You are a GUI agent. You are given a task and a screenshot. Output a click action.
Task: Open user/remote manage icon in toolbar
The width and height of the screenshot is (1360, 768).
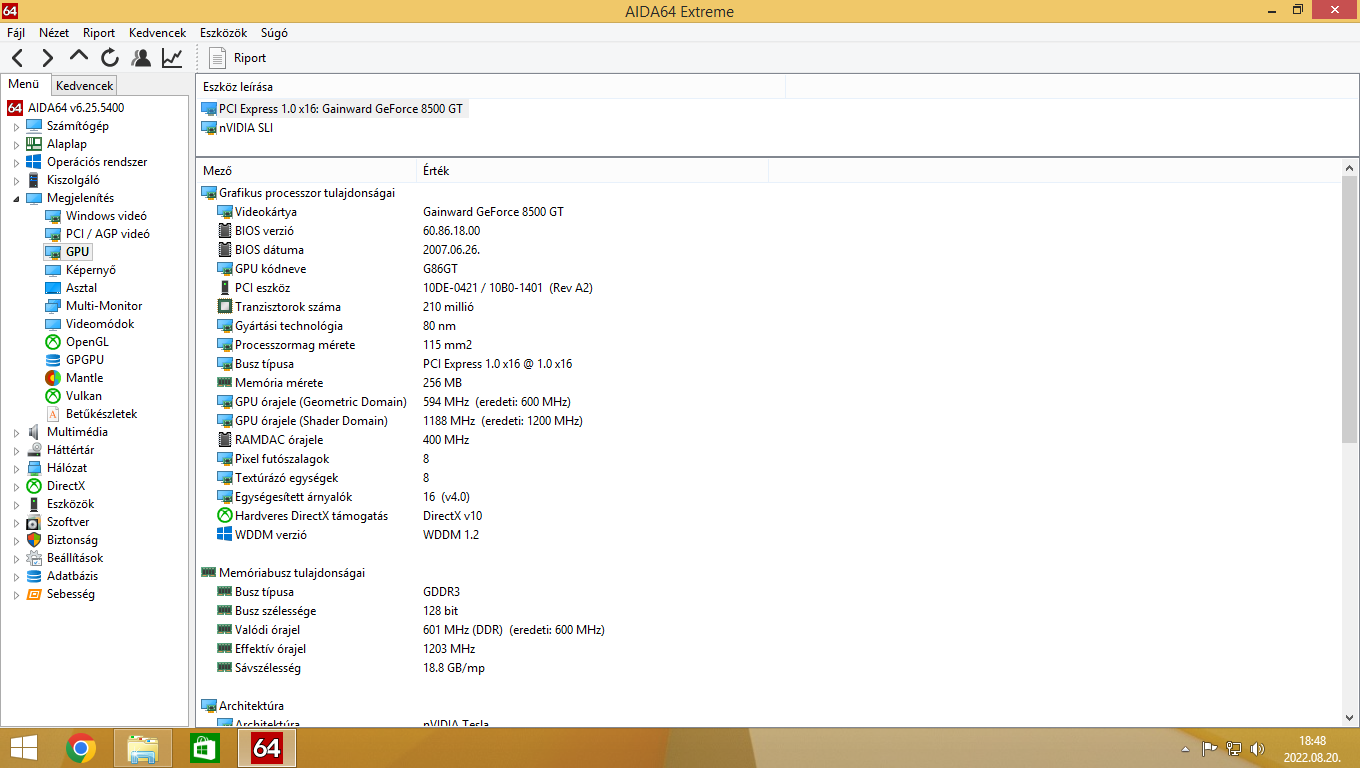141,58
